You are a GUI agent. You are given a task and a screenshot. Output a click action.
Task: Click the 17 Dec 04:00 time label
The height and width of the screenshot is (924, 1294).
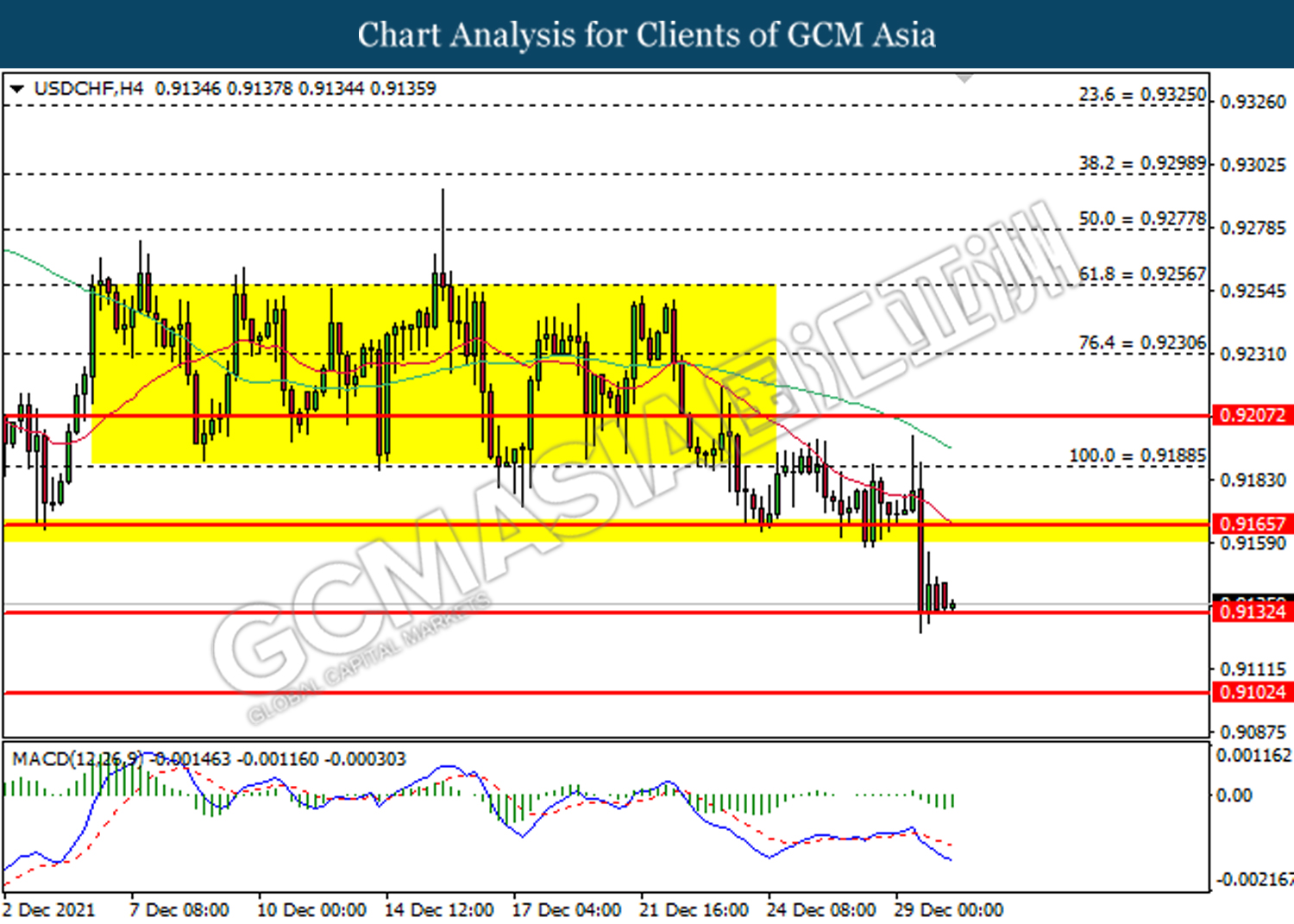tap(566, 910)
